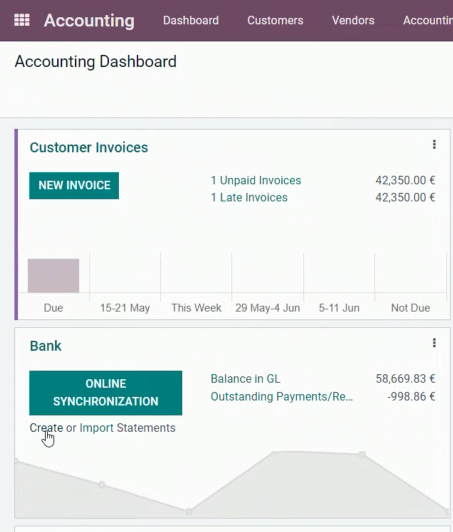The image size is (453, 532).
Task: Open Customer Invoices three-dot options menu
Action: (434, 145)
